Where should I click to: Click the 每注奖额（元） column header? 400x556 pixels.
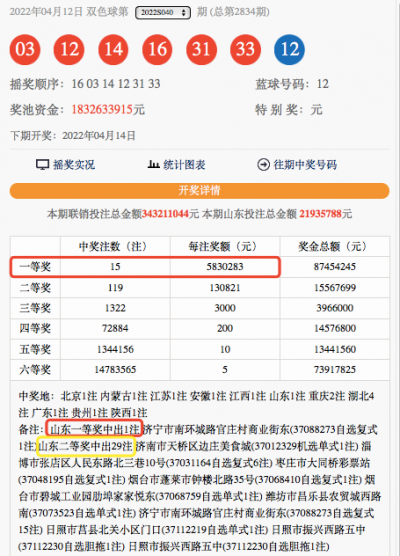225,246
